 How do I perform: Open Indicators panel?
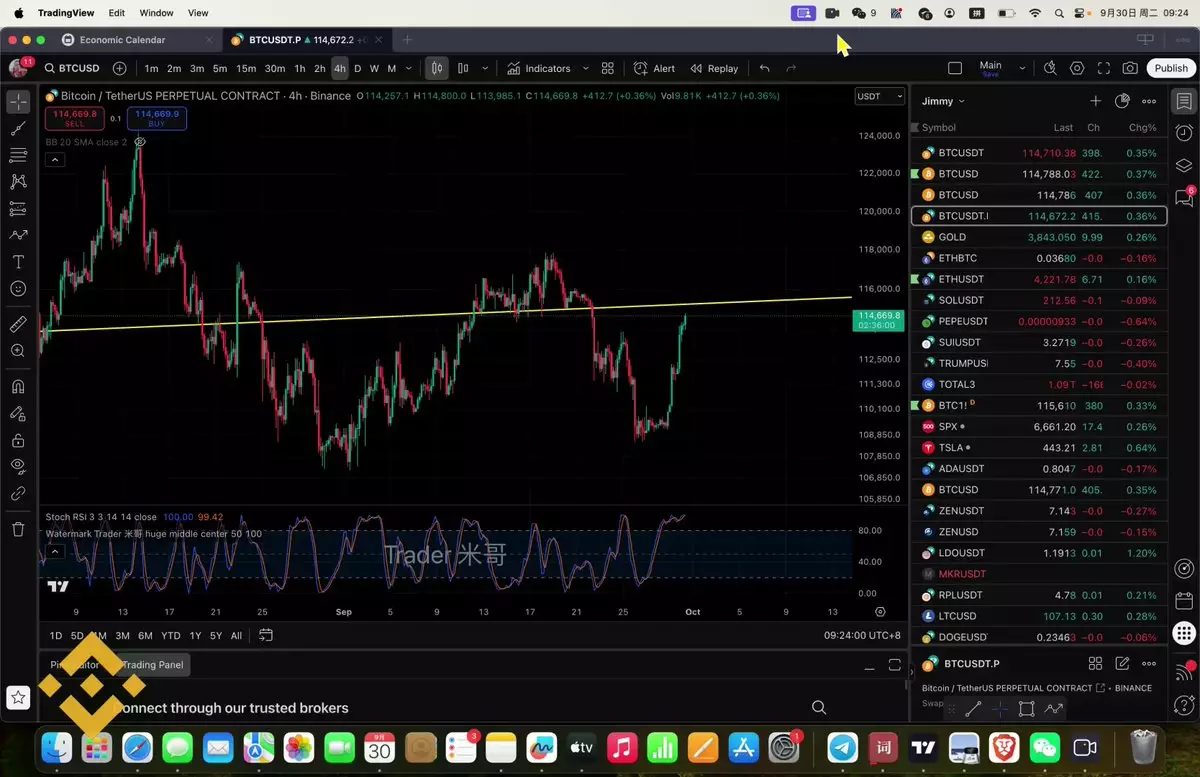(x=538, y=69)
